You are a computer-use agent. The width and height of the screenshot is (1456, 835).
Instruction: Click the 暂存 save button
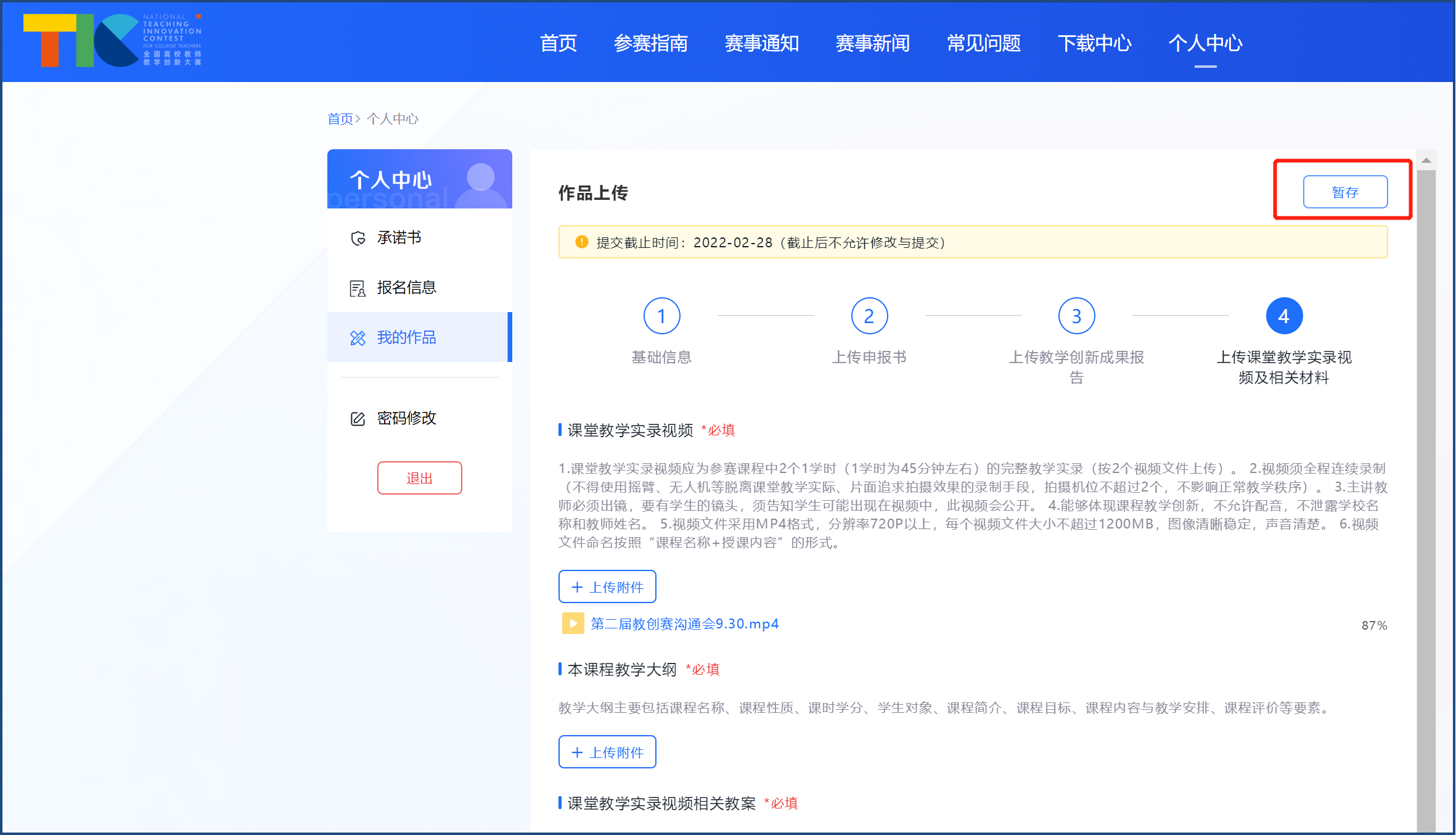1346,192
